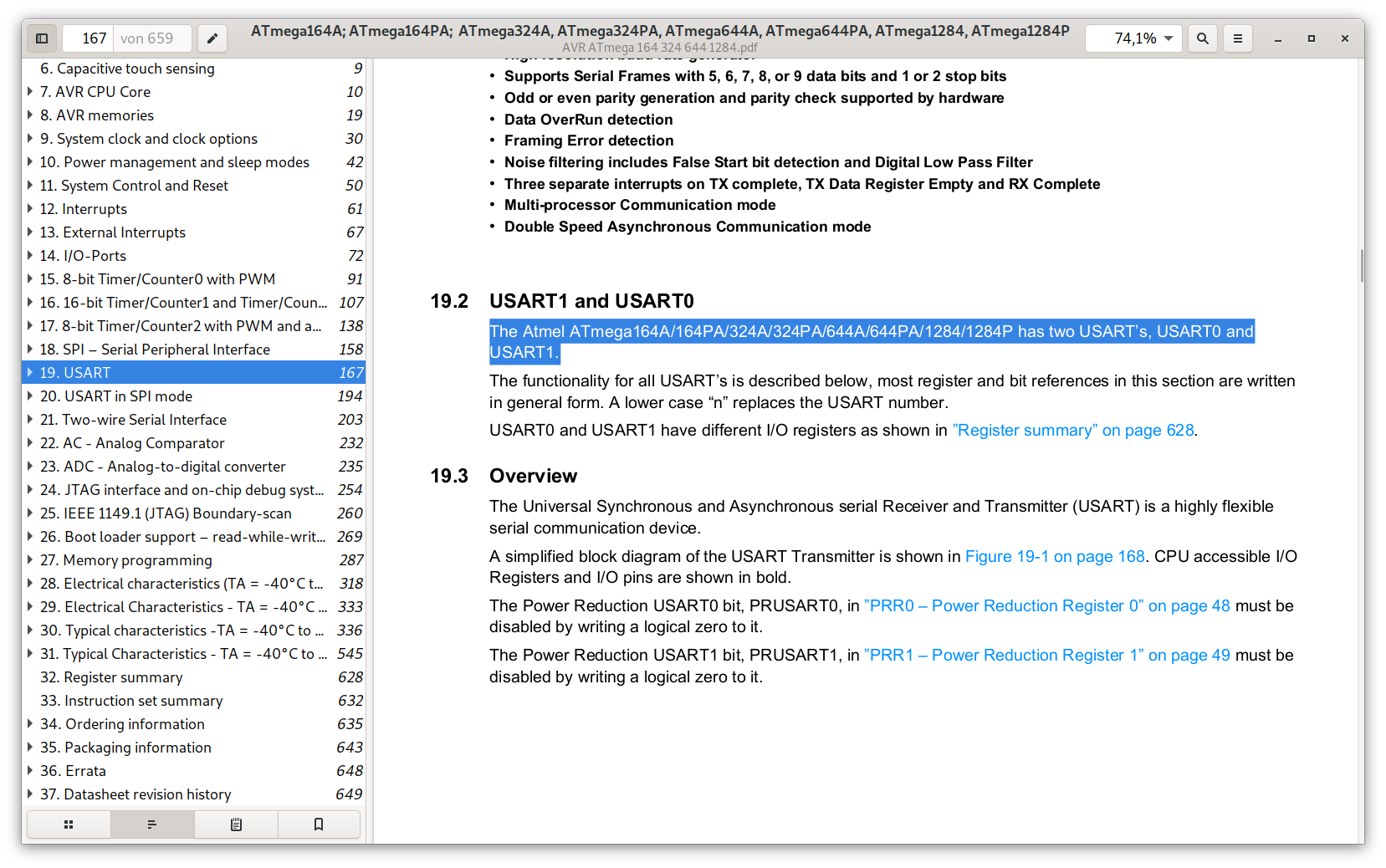
Task: Click the Multi-processor Communication mode bullet
Action: click(640, 205)
